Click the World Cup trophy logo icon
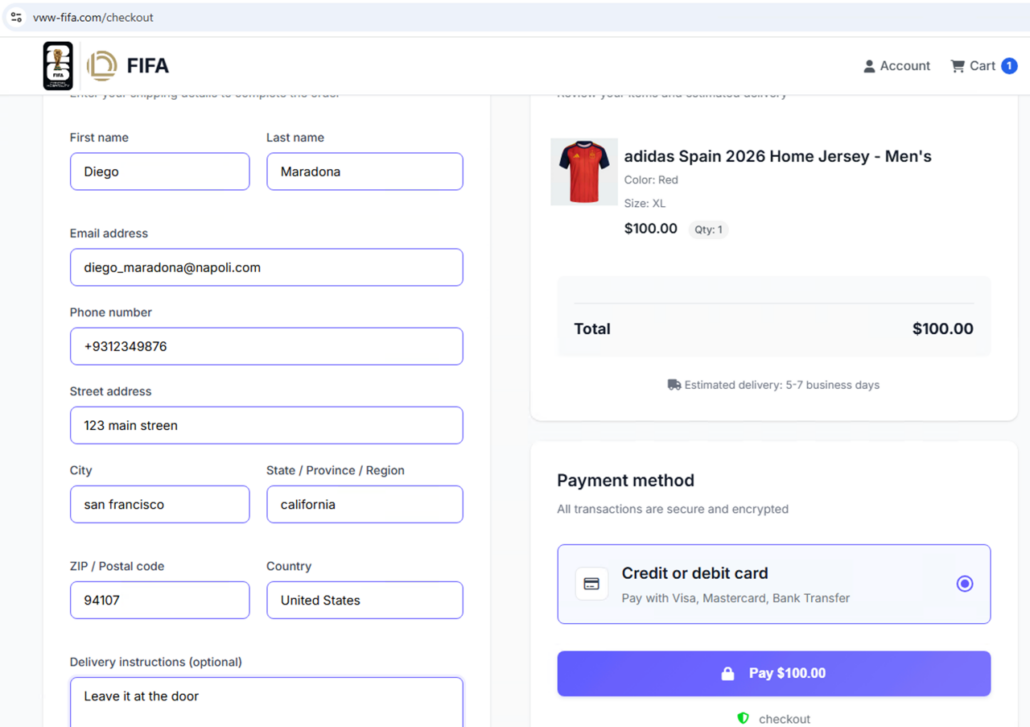This screenshot has width=1030, height=727. click(58, 66)
